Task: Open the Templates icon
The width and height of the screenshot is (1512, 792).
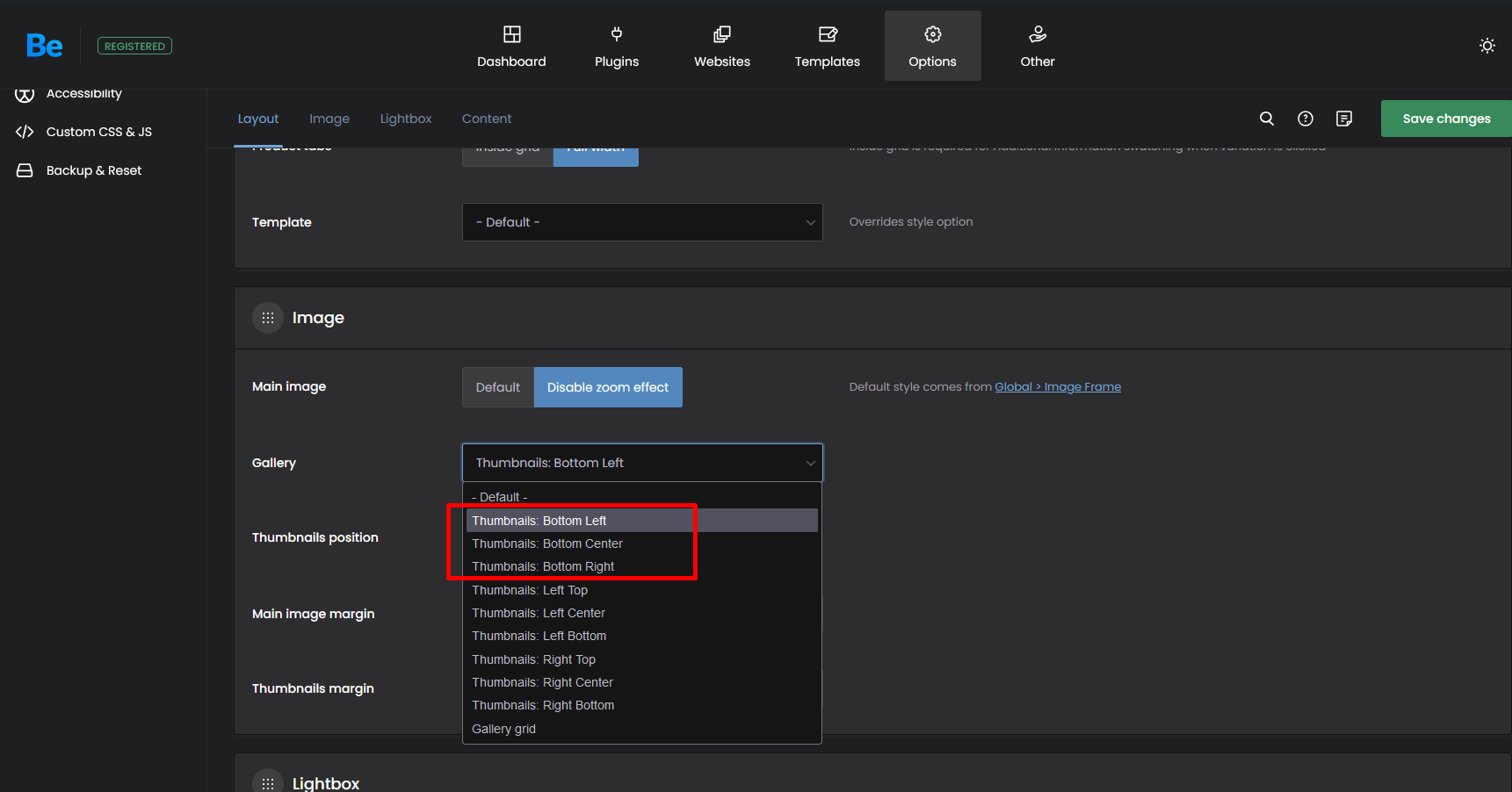Action: pos(828,34)
